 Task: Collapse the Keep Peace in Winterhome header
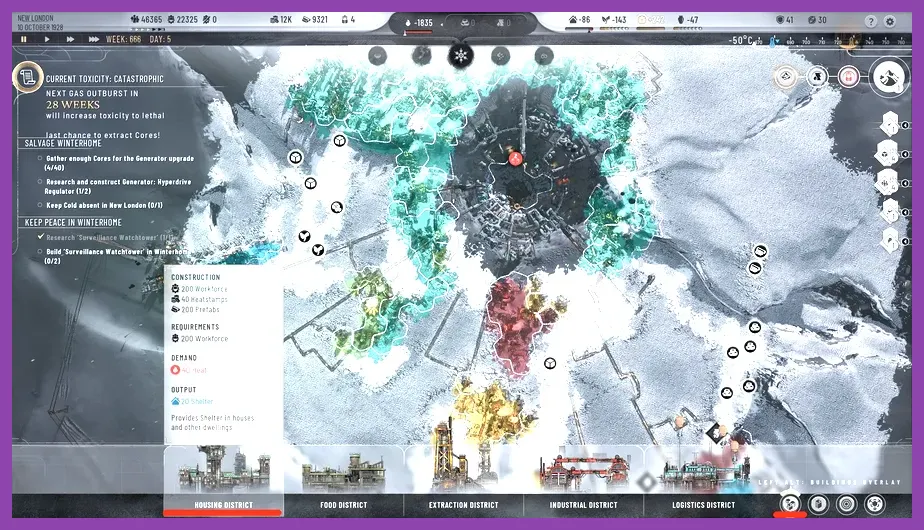pyautogui.click(x=73, y=222)
